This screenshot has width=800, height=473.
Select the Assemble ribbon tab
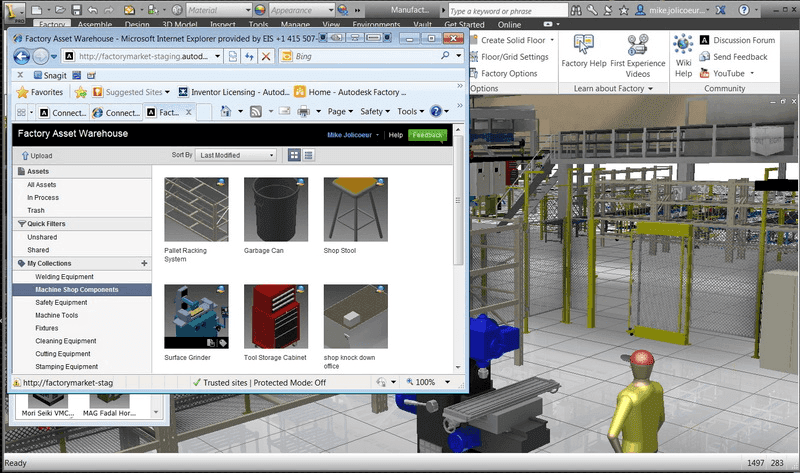(95, 24)
